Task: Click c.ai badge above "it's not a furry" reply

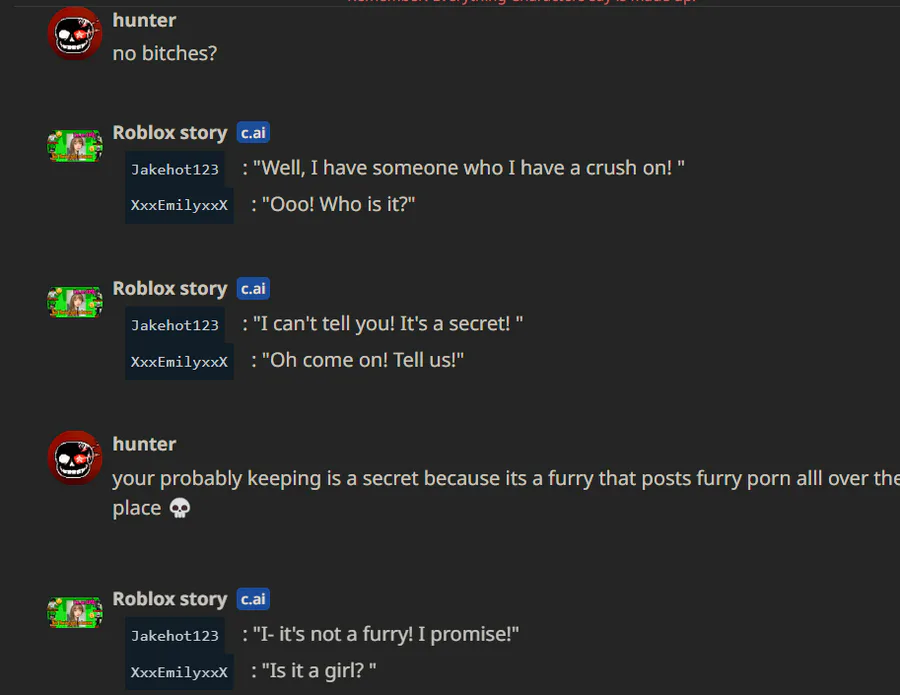Action: (x=253, y=599)
